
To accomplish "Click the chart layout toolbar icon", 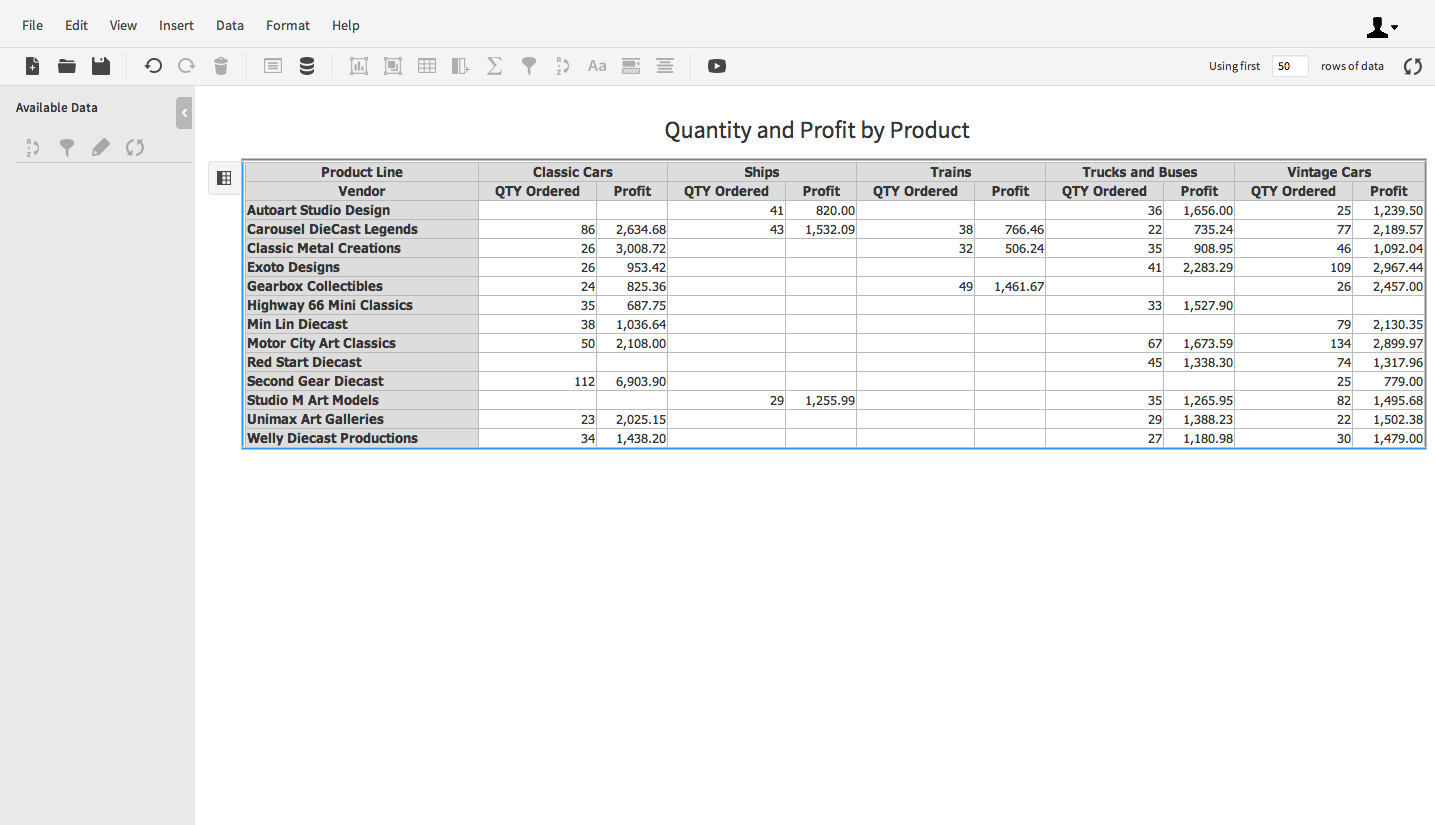I will tap(359, 66).
